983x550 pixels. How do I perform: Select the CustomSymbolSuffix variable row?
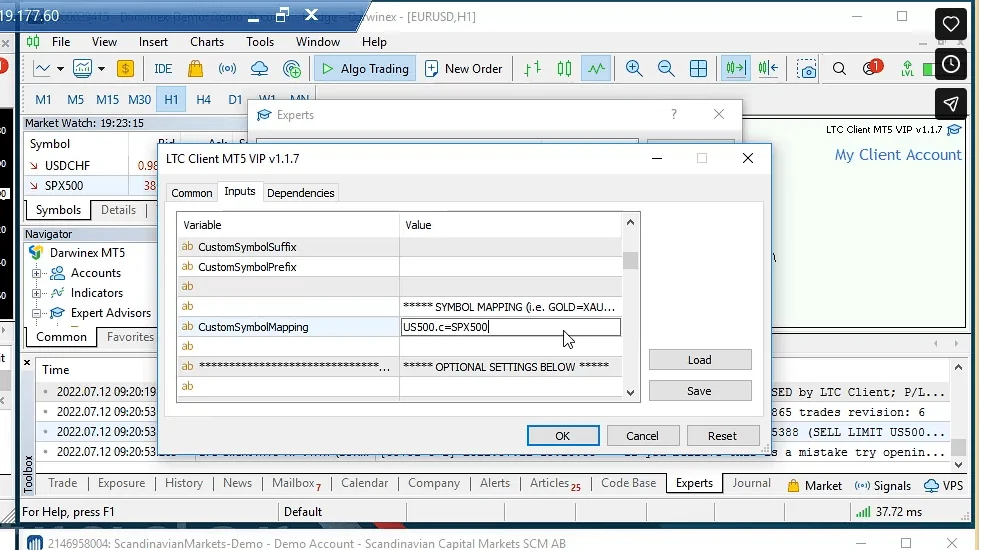click(x=399, y=247)
